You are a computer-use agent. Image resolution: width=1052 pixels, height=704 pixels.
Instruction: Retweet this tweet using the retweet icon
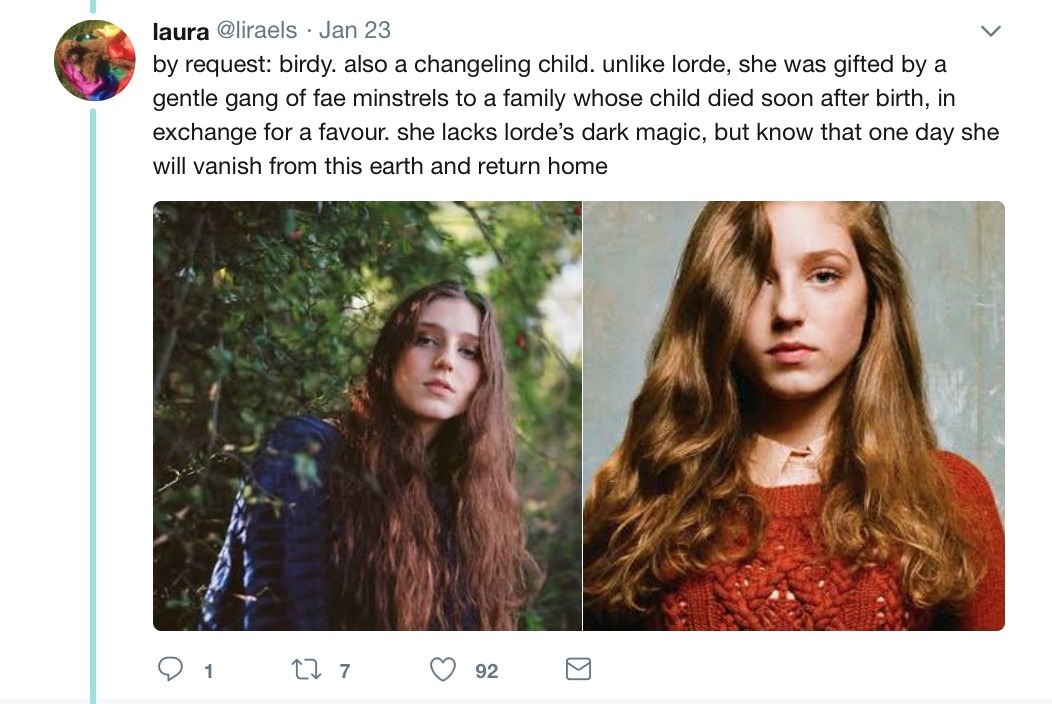[303, 669]
